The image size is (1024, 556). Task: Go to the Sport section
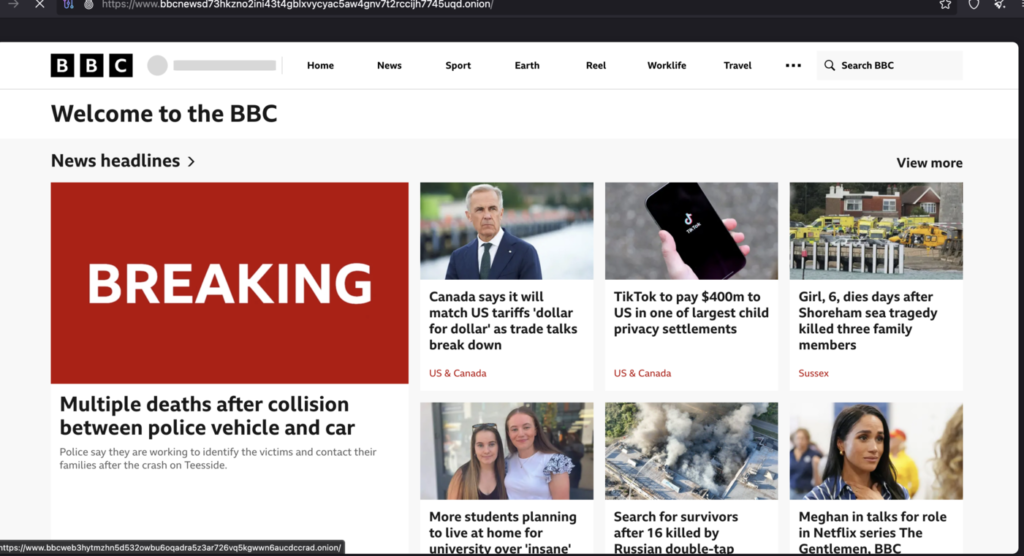[458, 65]
